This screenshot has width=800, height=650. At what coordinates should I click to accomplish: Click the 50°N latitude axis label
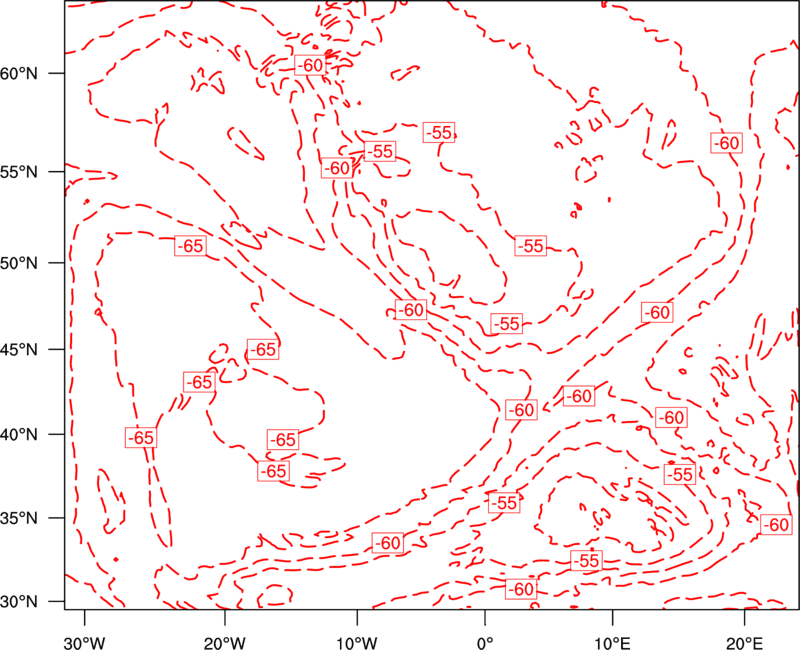pyautogui.click(x=19, y=263)
